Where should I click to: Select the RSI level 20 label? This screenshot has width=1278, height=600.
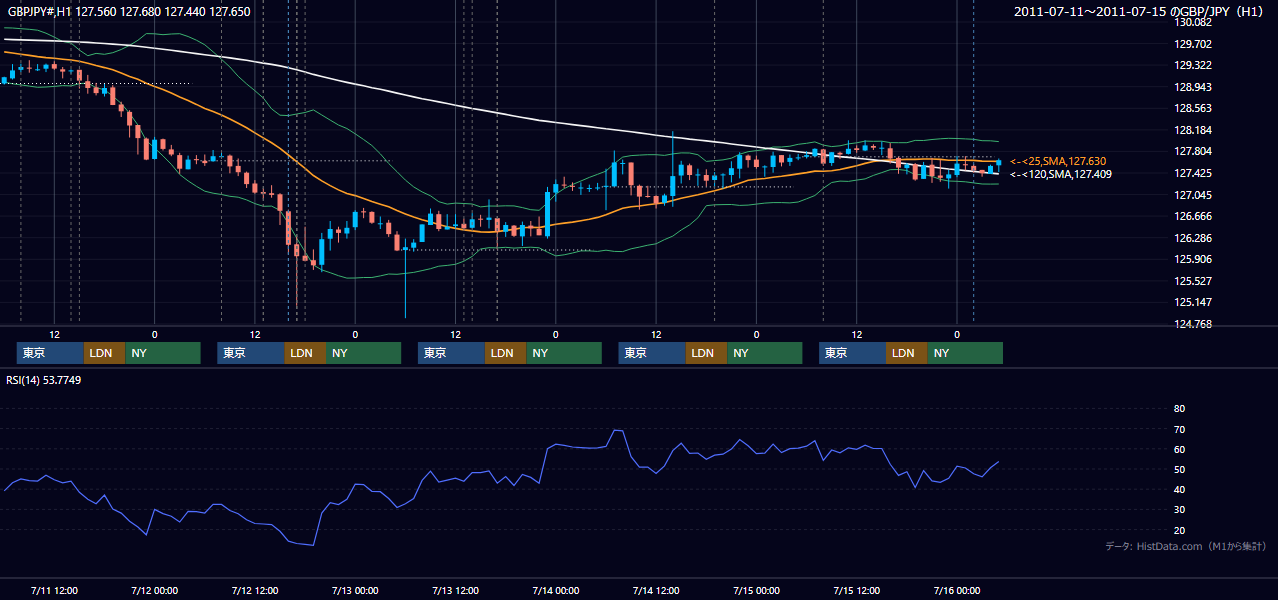tap(1179, 530)
